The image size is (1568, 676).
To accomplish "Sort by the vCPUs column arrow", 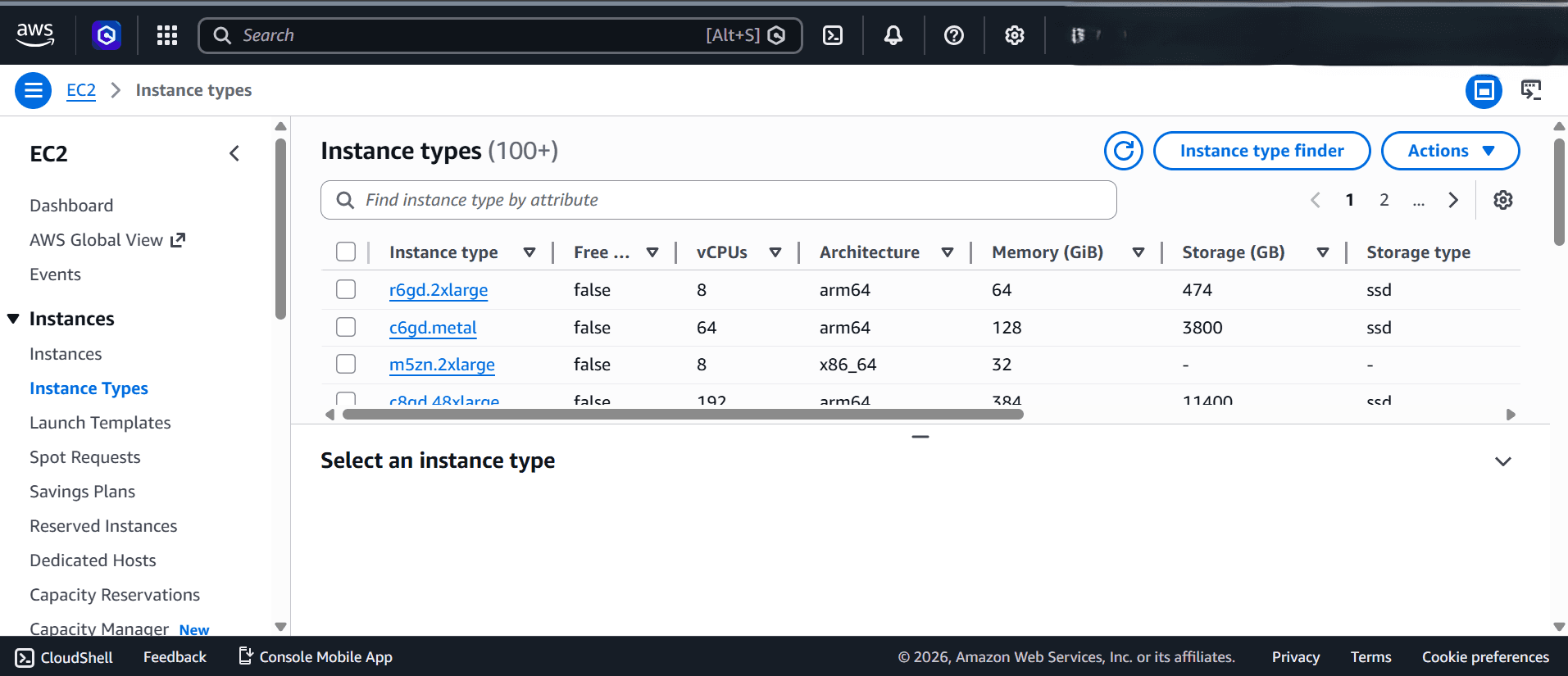I will [x=775, y=252].
